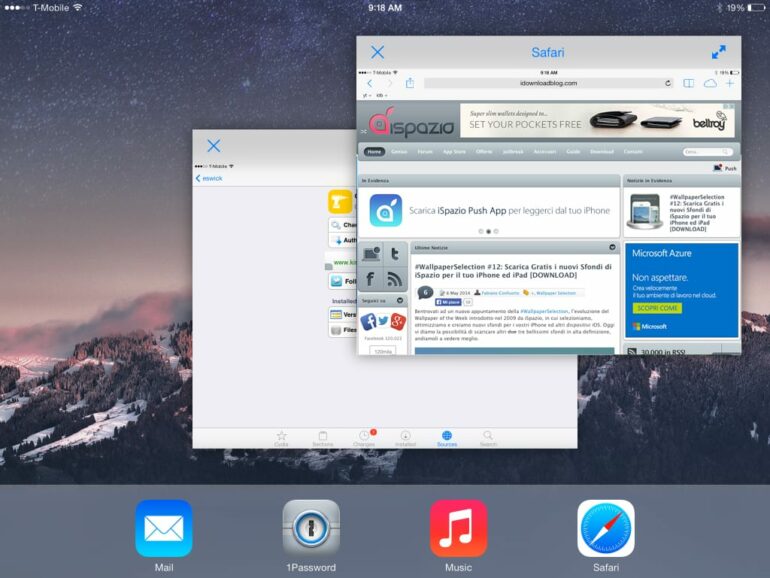Go back using Safari's back arrow
The height and width of the screenshot is (578, 770).
click(370, 83)
